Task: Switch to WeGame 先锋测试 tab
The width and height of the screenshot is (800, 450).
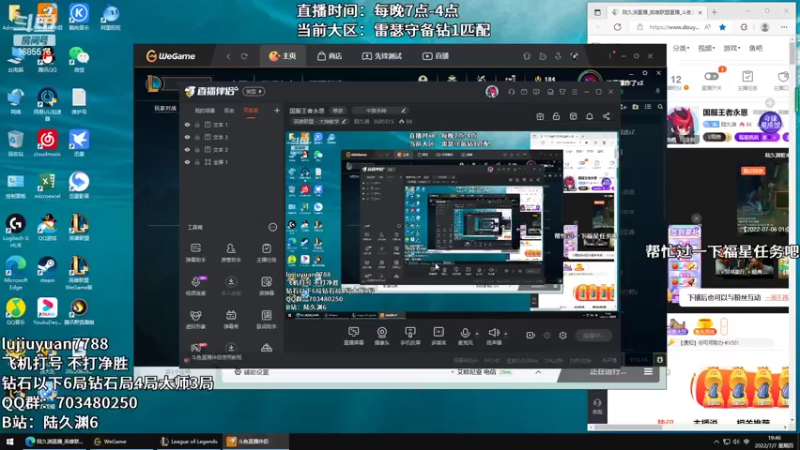Action: [x=382, y=56]
